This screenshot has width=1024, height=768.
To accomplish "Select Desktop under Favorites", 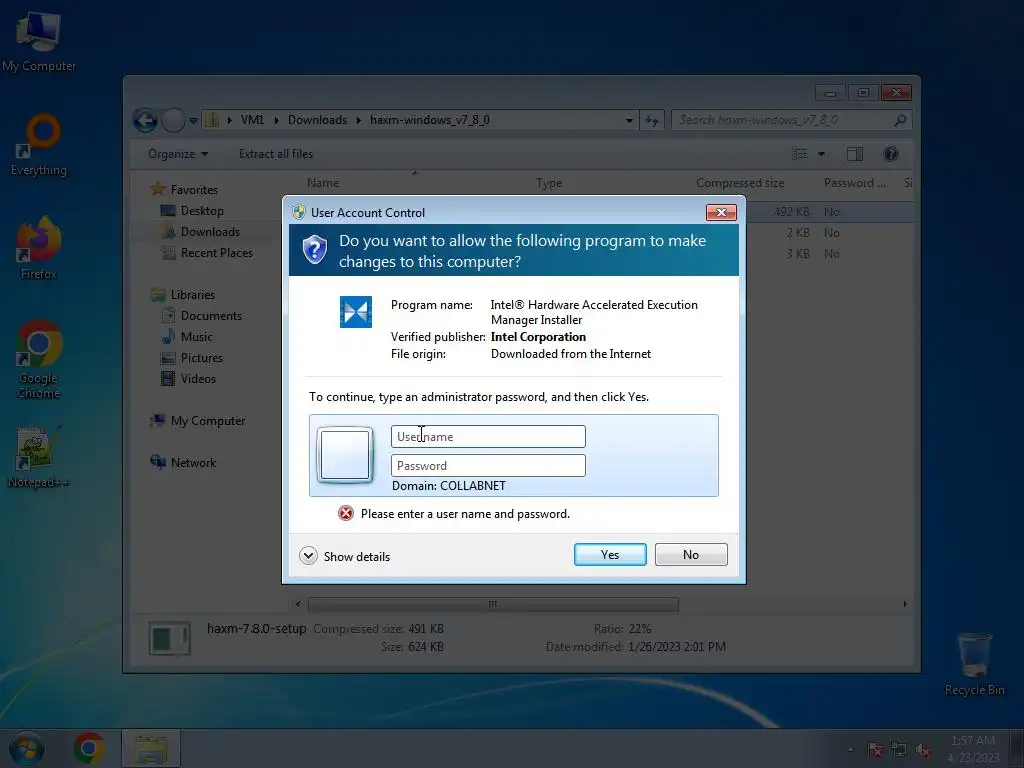I will click(x=192, y=211).
